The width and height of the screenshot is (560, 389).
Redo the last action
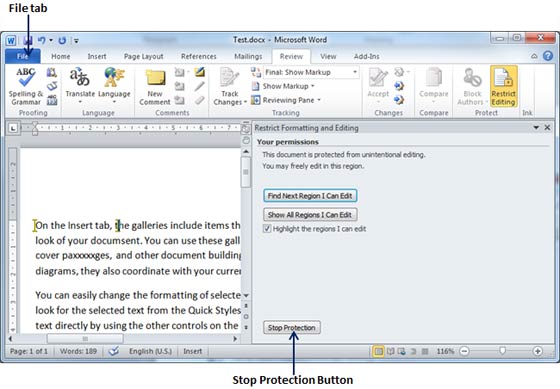62,40
